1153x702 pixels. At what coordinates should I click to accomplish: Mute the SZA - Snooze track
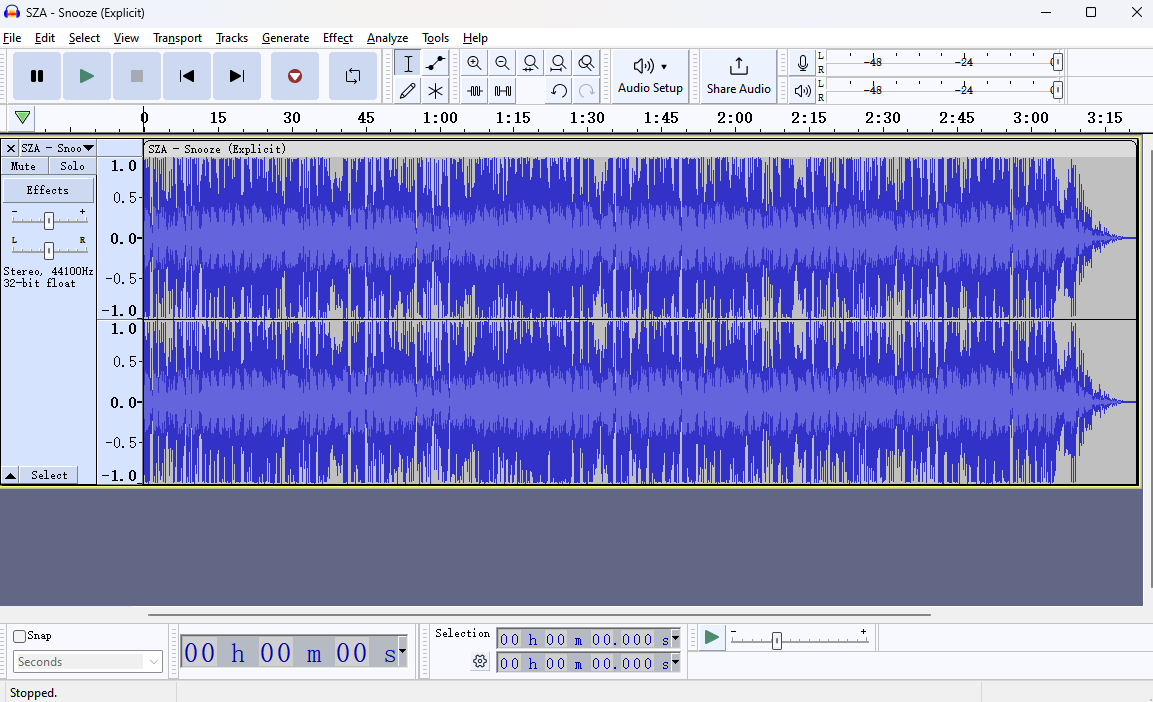click(23, 165)
